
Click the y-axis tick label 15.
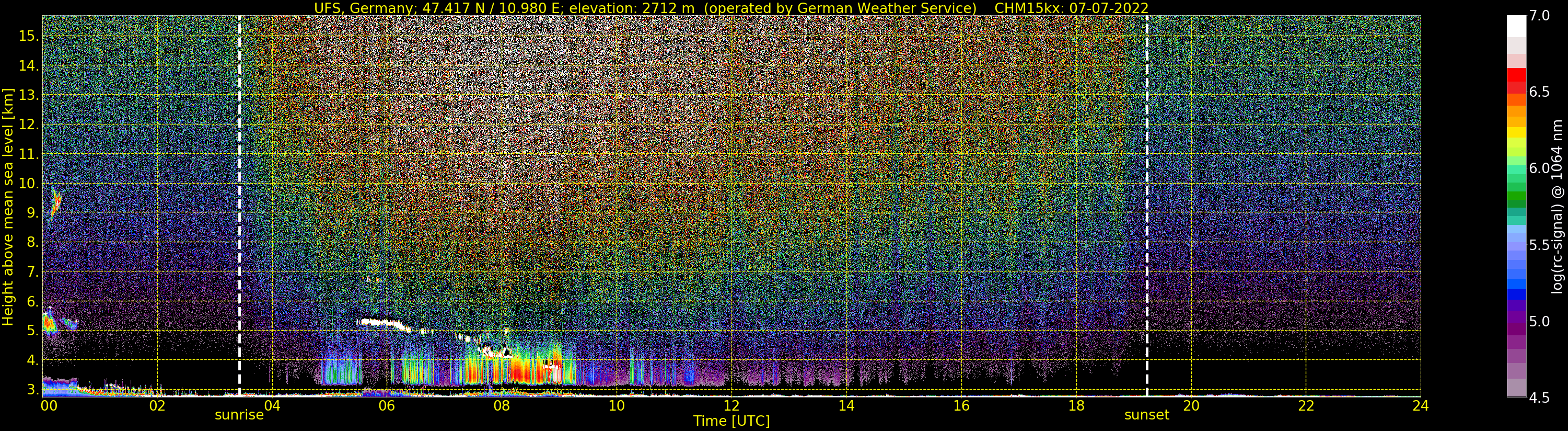pos(29,36)
